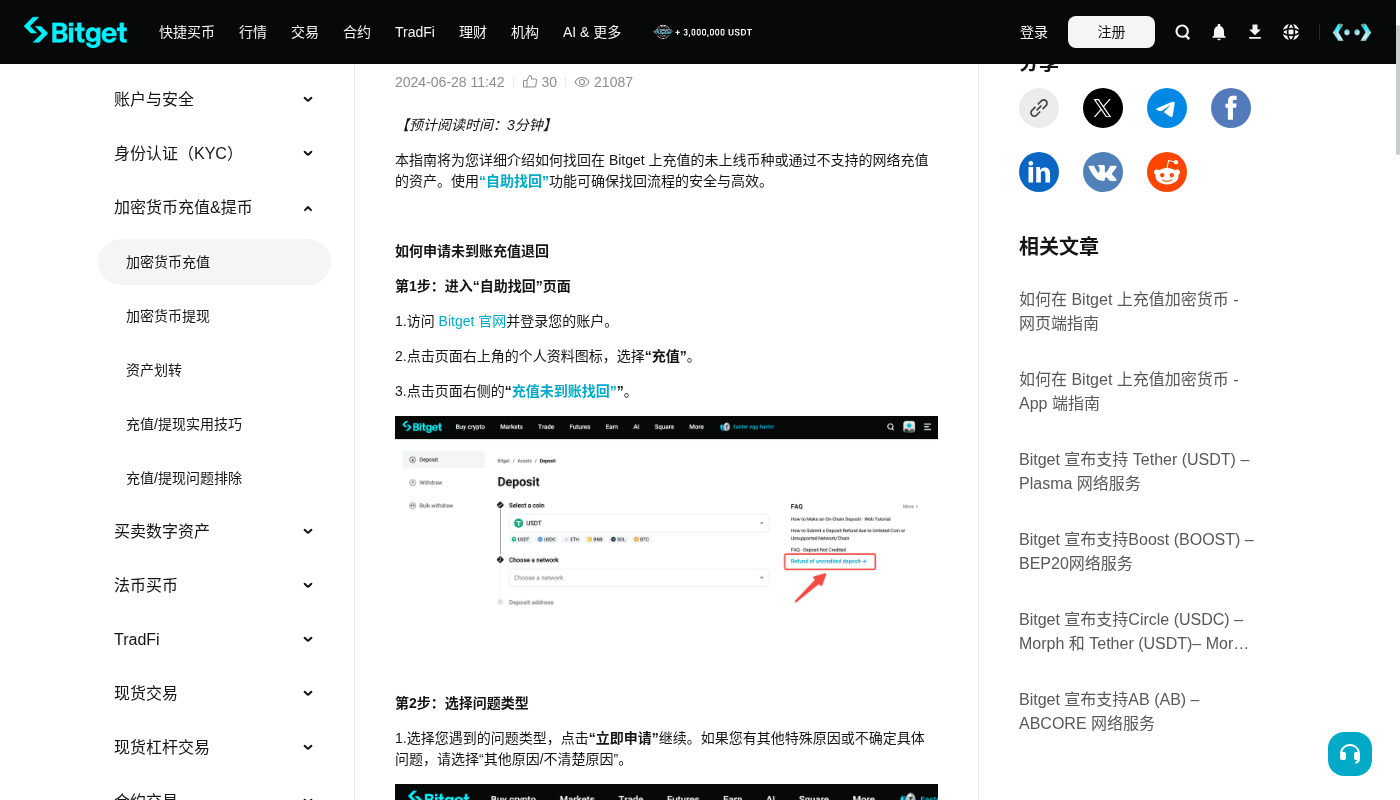
Task: Open the customer support headset button
Action: coord(1350,754)
